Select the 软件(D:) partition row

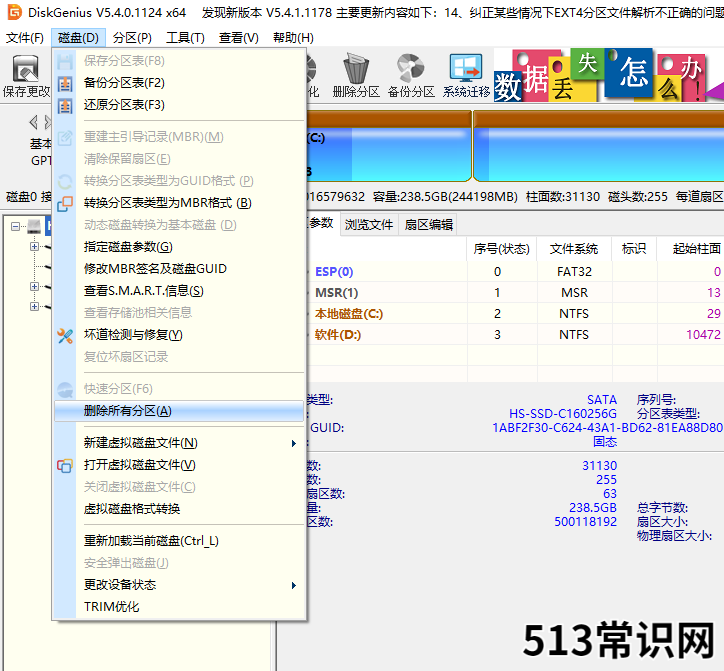tap(515, 335)
